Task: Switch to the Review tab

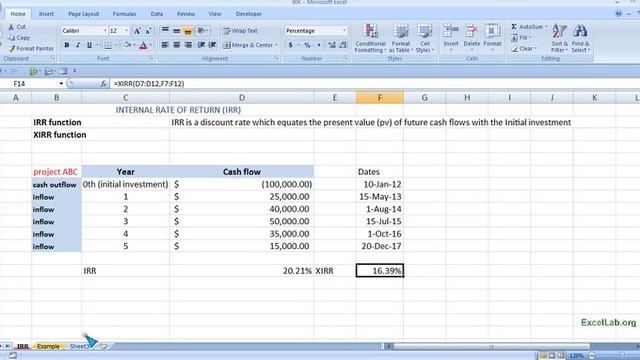Action: click(186, 14)
